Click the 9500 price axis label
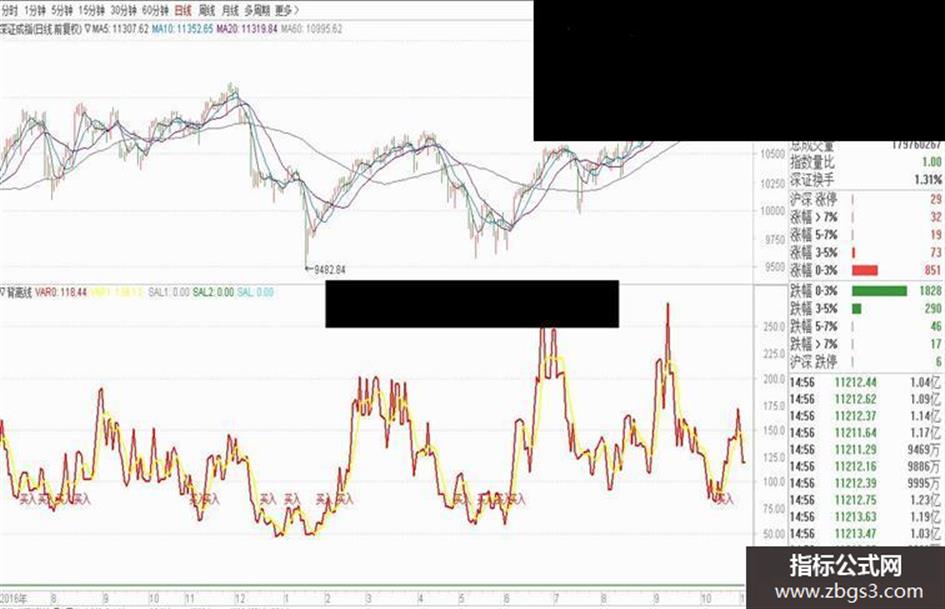The width and height of the screenshot is (945, 609). pos(774,268)
